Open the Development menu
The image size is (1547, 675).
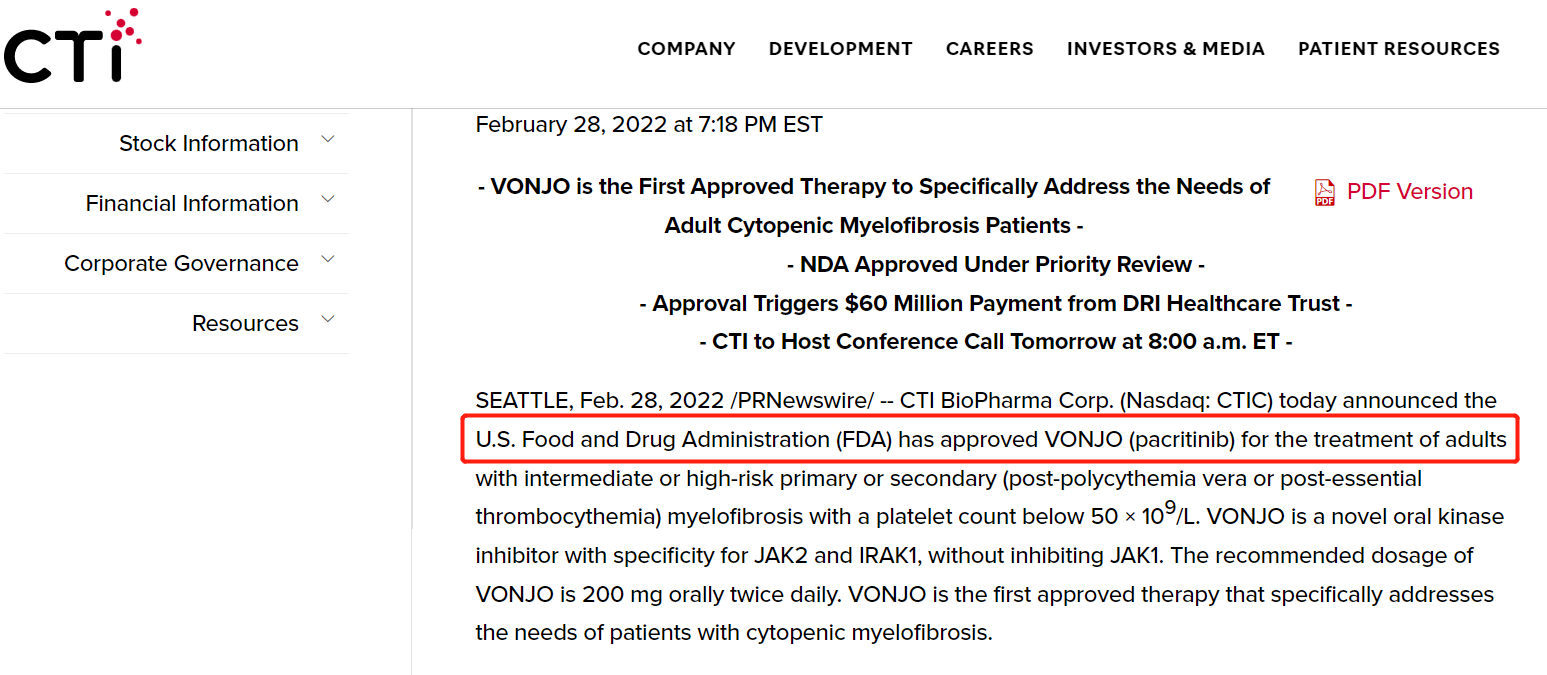840,49
